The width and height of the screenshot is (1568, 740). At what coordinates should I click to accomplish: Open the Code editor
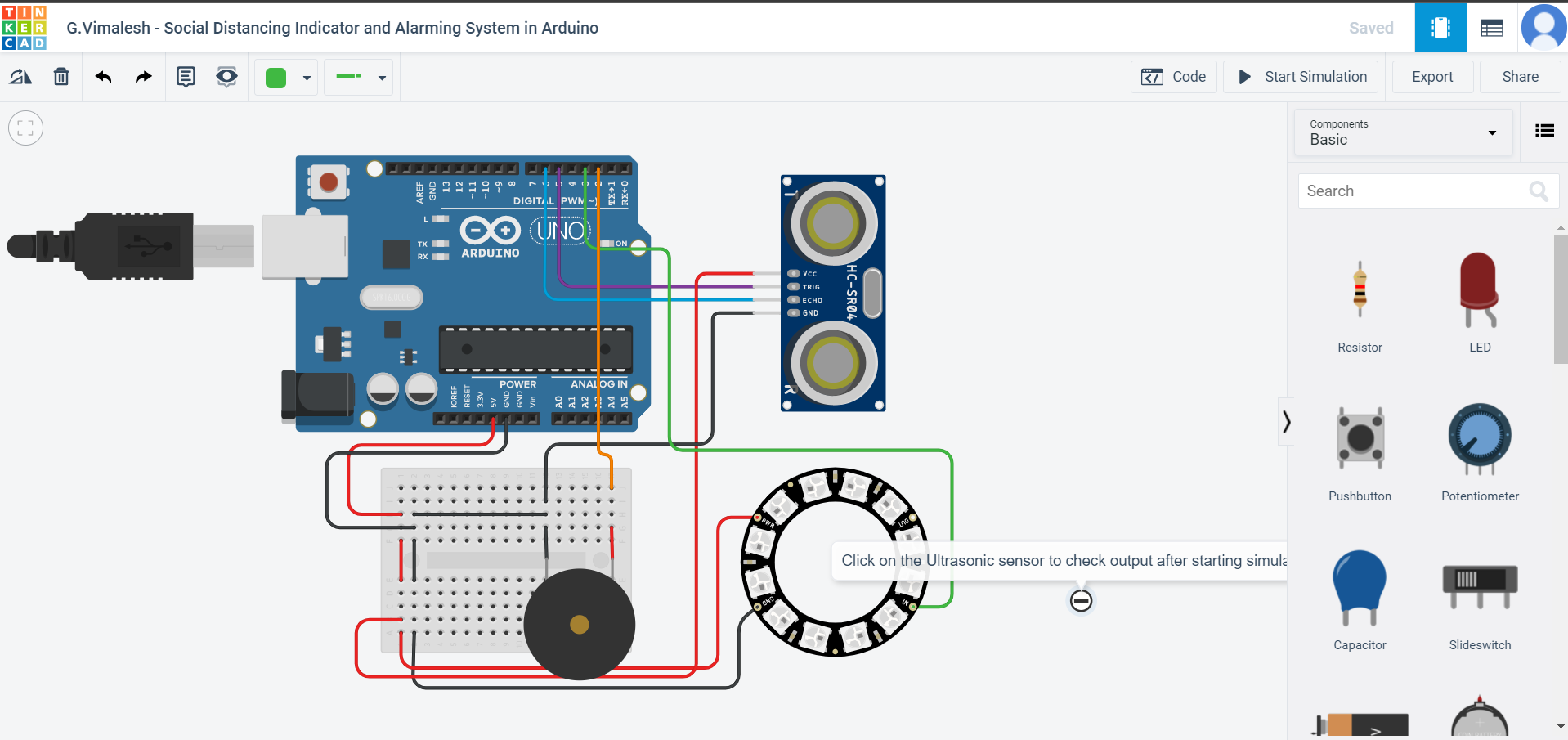[x=1173, y=77]
